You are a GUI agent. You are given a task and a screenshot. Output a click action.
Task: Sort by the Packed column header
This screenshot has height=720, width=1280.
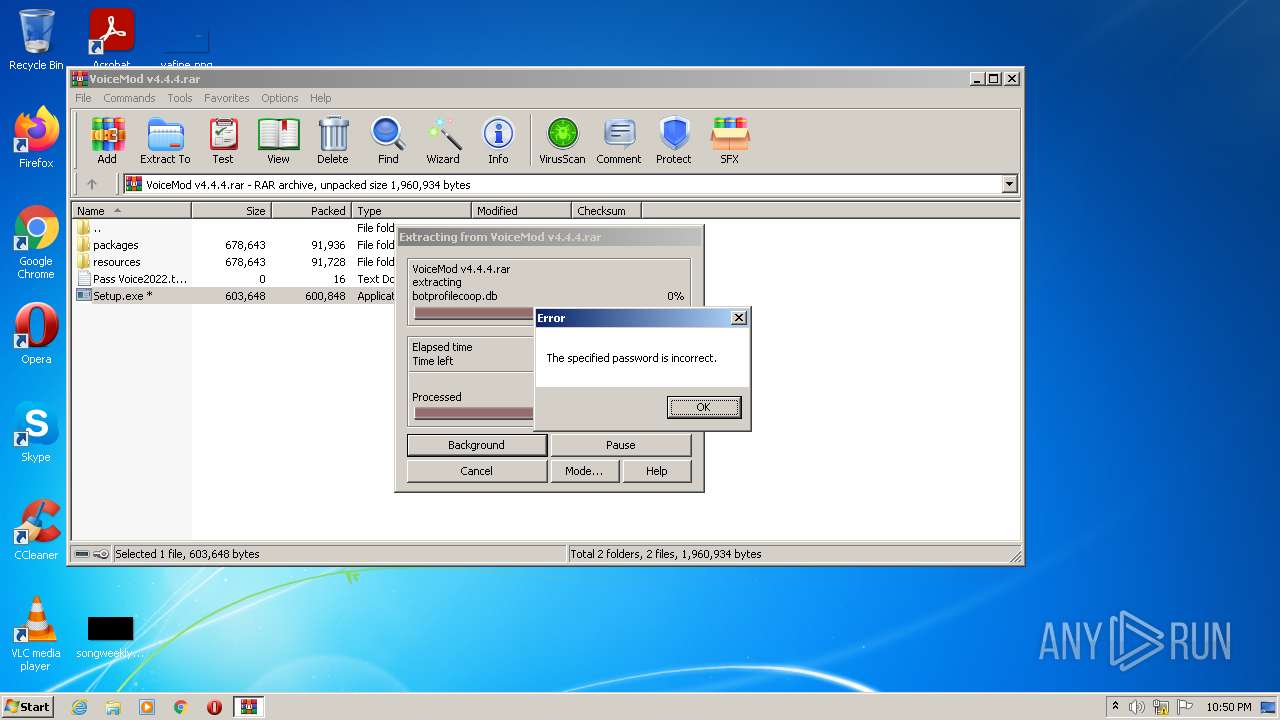(311, 210)
